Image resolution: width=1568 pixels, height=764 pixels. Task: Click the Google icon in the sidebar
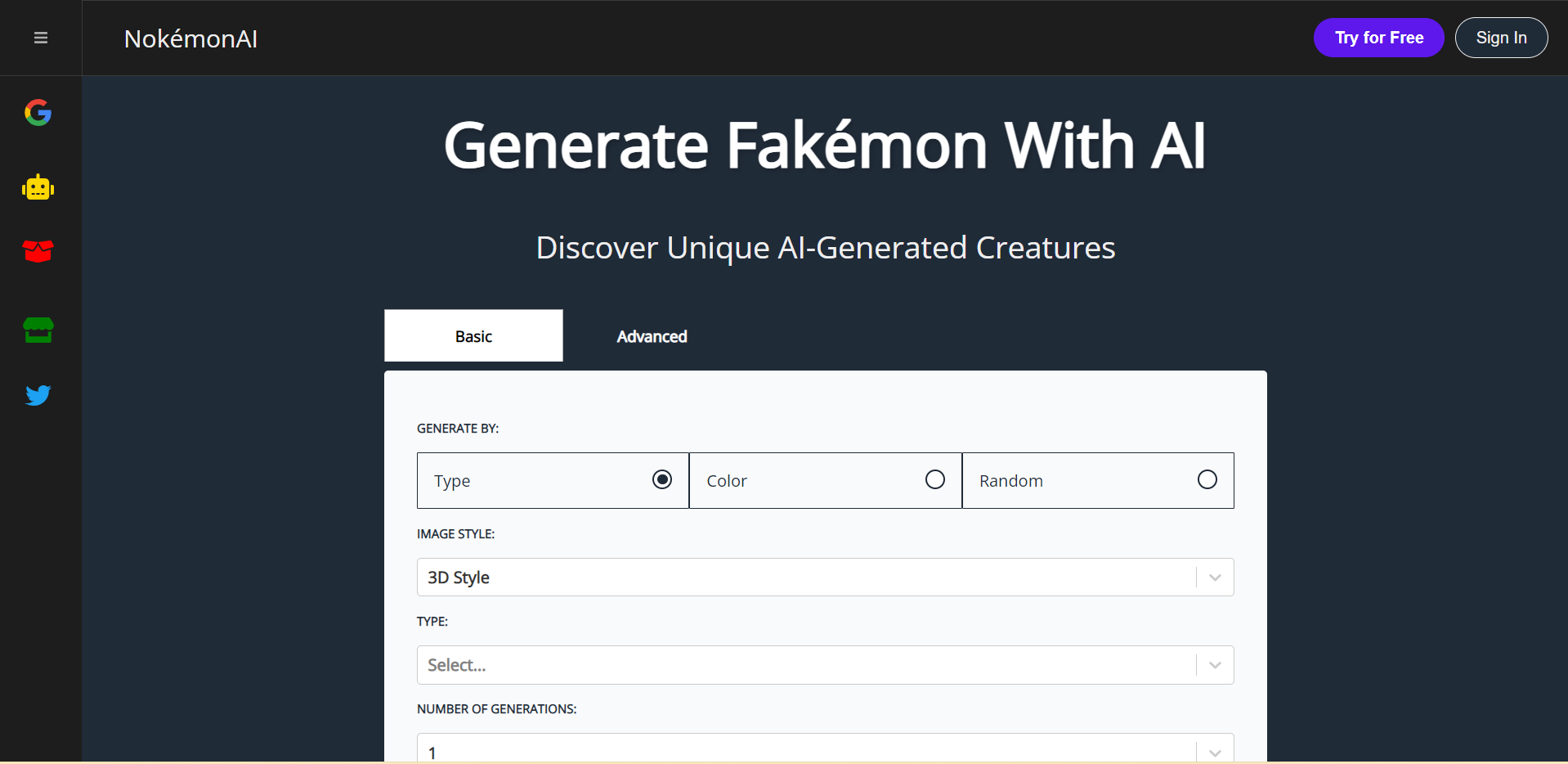click(x=38, y=112)
